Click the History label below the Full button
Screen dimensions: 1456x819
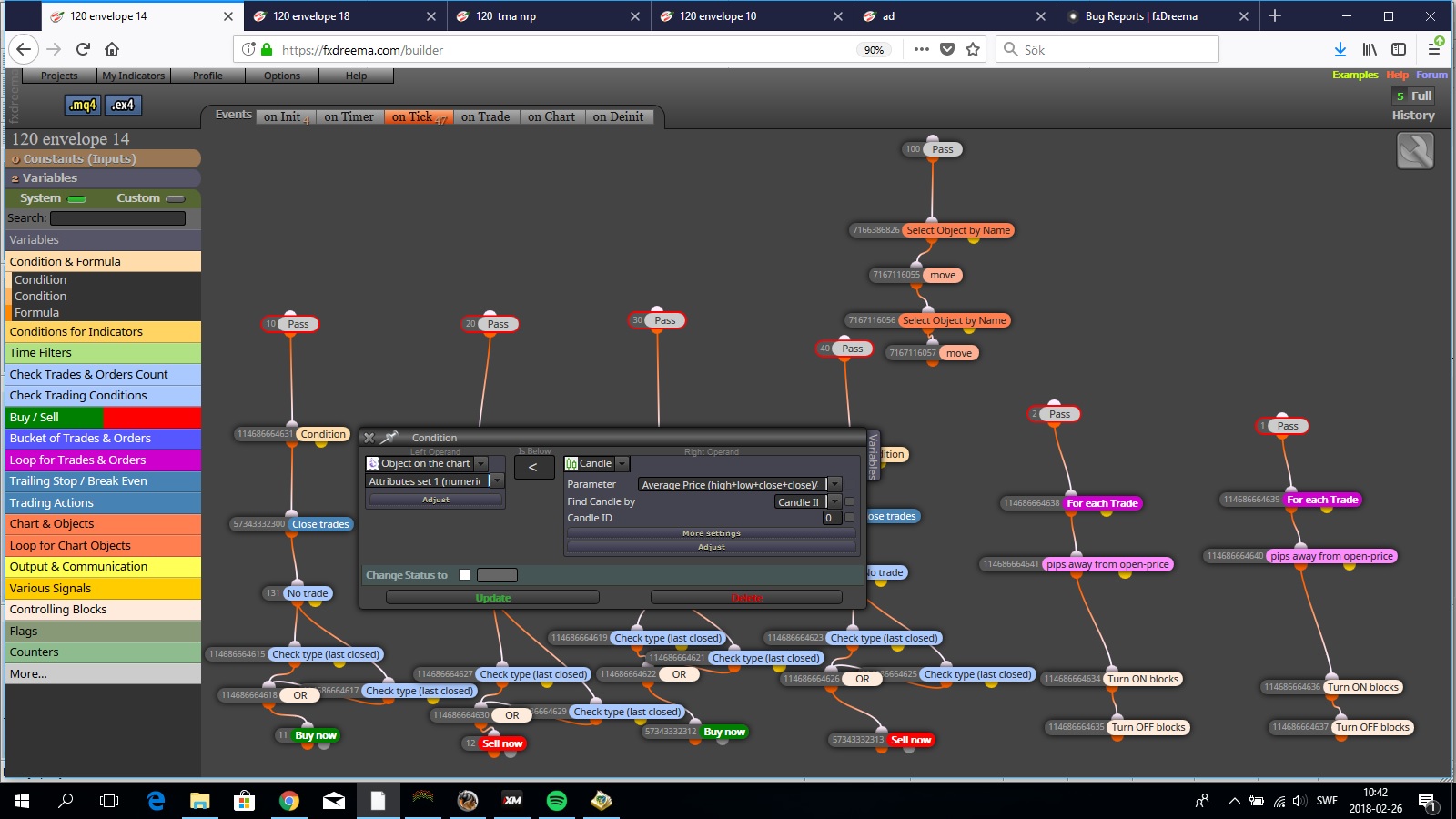click(1413, 116)
